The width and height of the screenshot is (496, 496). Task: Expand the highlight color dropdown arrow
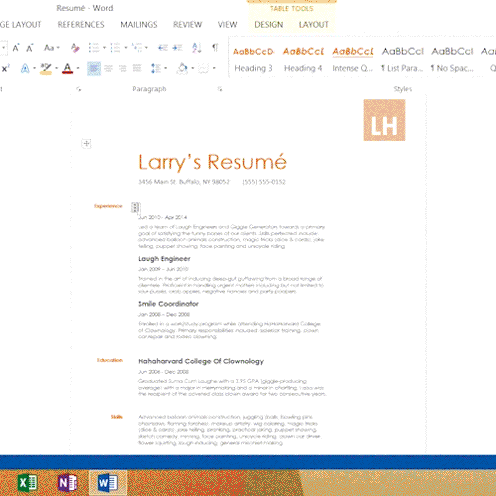56,68
